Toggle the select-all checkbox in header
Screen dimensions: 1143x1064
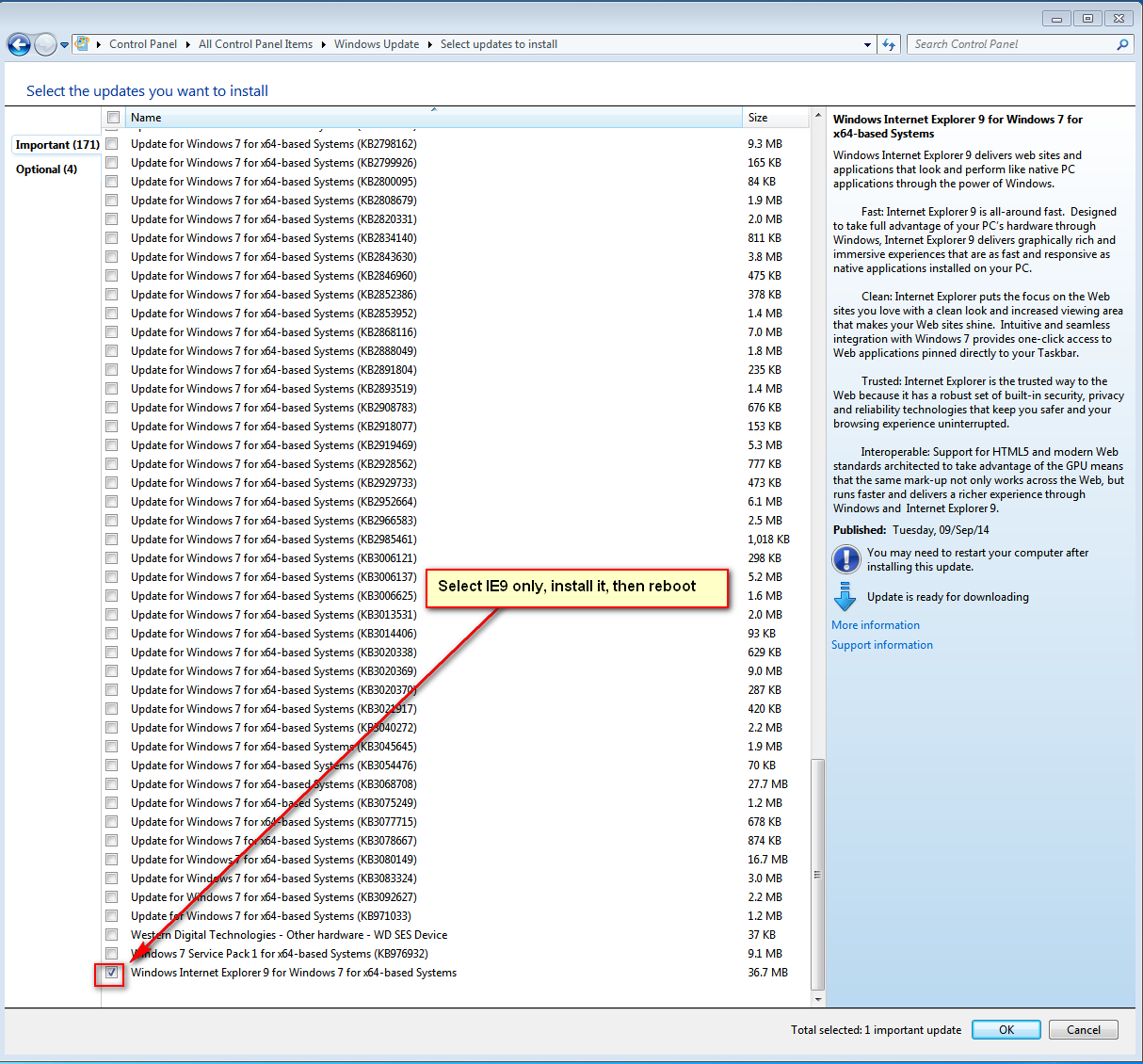coord(113,118)
